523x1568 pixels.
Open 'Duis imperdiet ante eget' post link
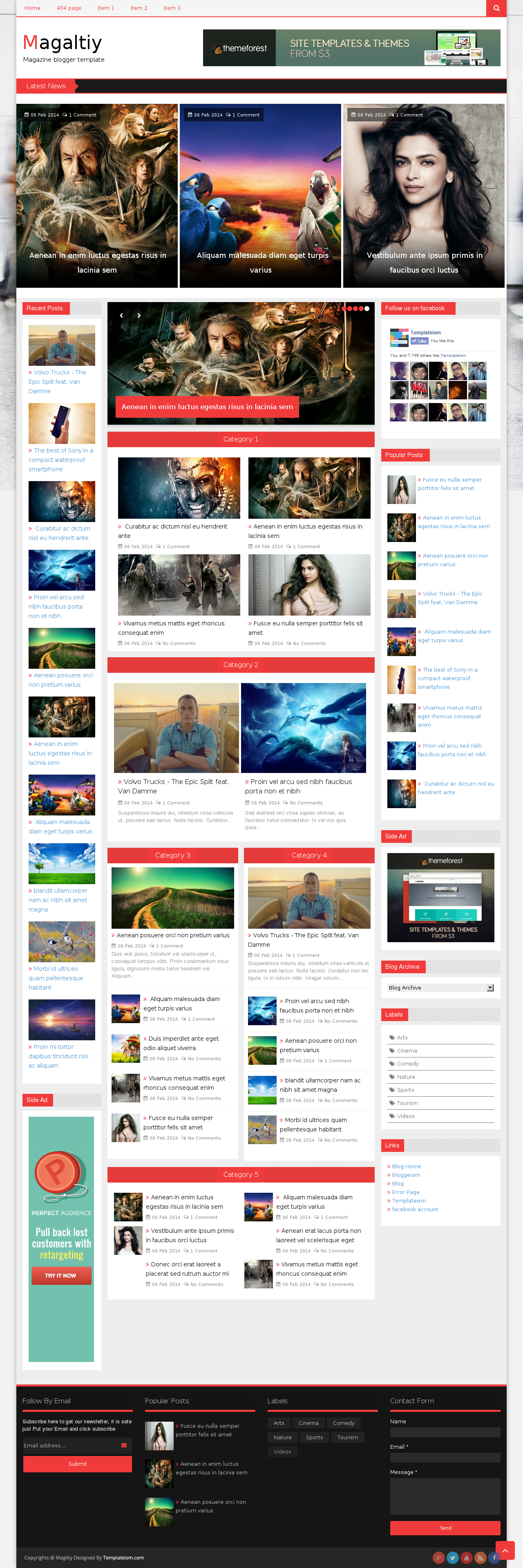(x=181, y=1043)
